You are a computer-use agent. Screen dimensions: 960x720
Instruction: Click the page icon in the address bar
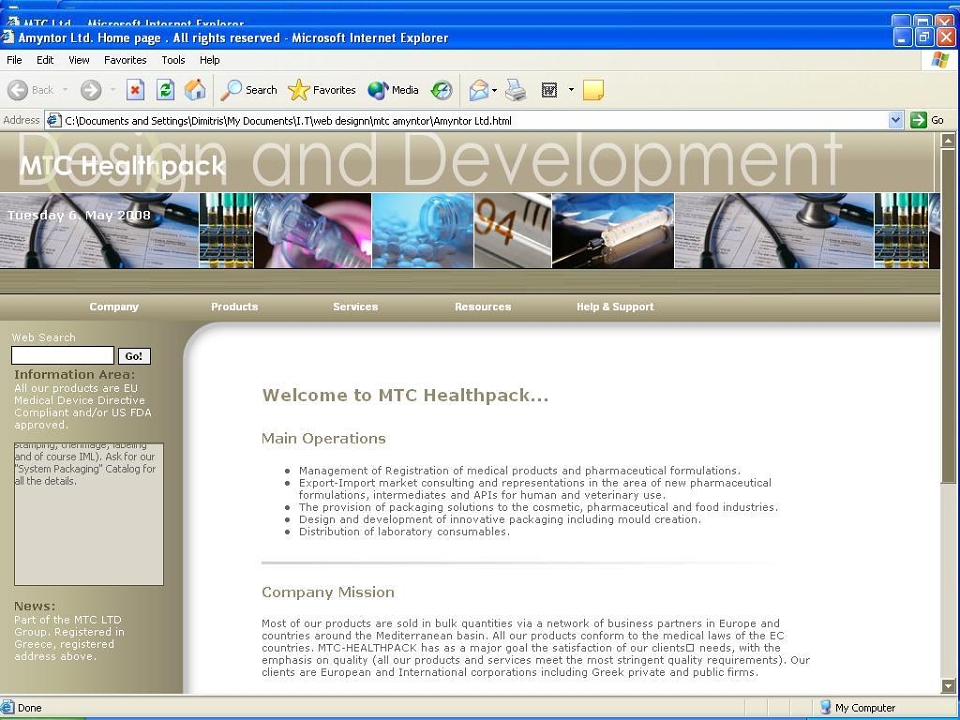pyautogui.click(x=54, y=120)
